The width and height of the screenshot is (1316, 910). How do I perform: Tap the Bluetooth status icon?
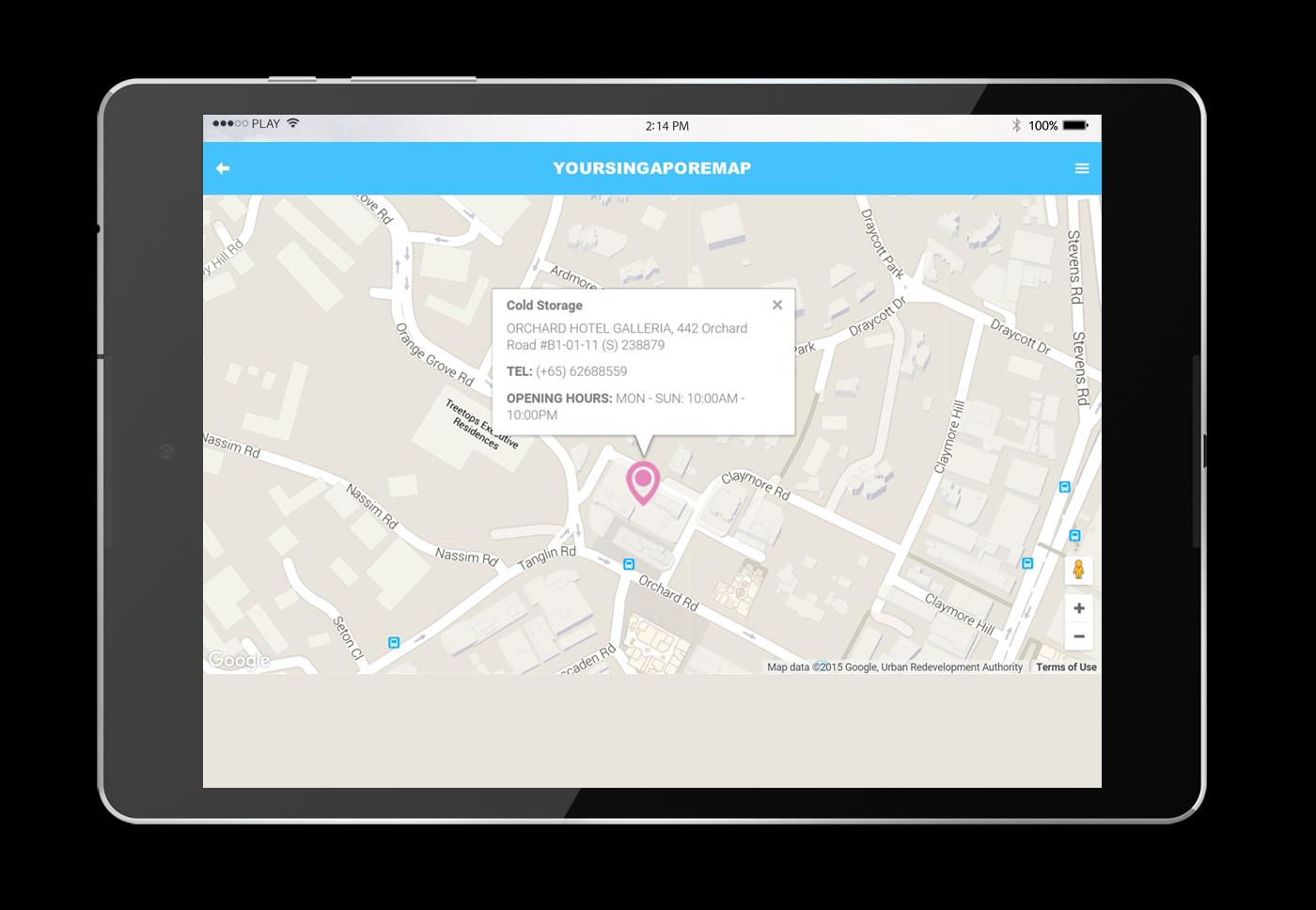point(1015,125)
